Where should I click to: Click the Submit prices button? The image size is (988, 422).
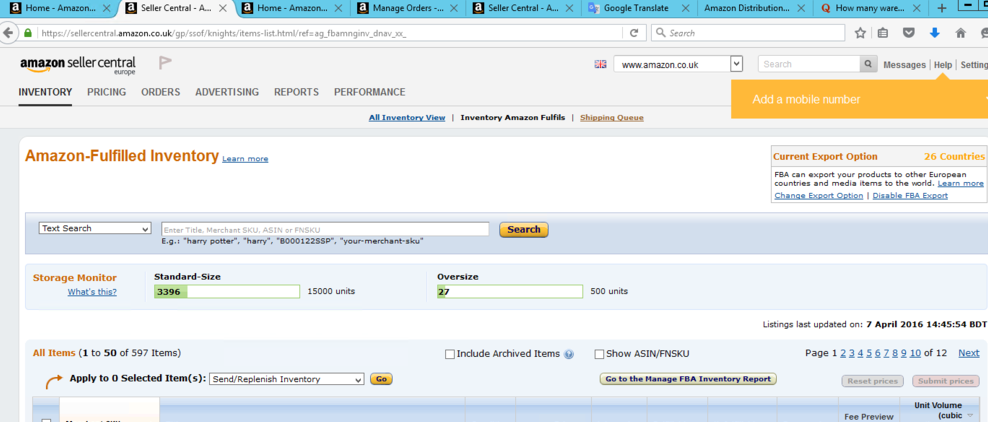click(946, 381)
